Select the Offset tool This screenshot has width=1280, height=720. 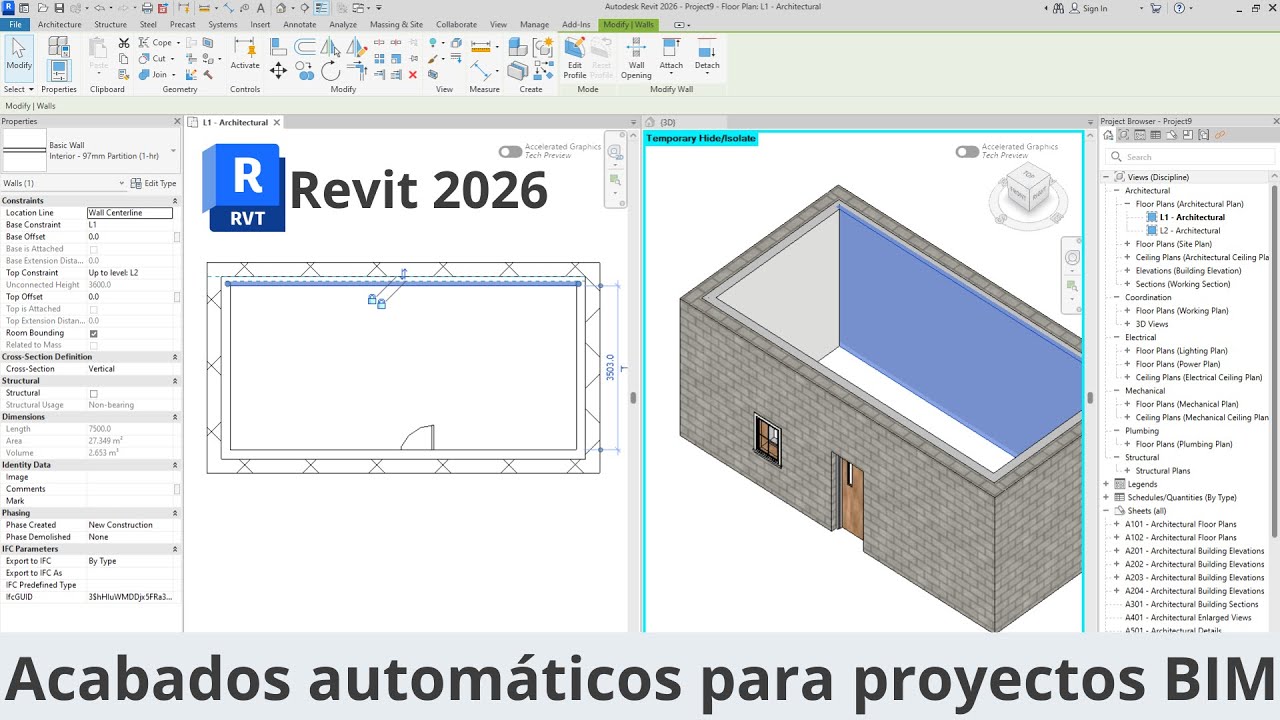point(304,45)
